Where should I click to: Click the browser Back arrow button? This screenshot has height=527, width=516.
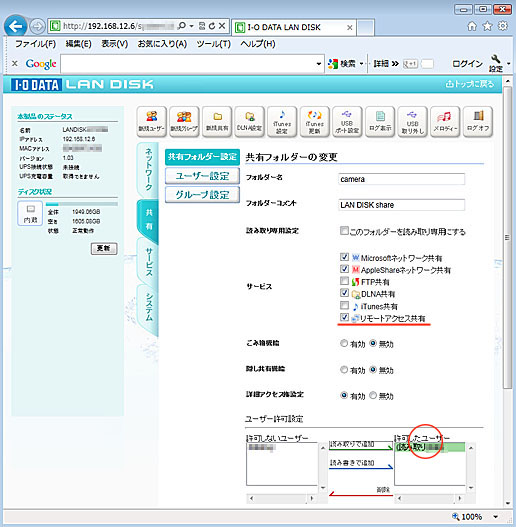coord(15,26)
